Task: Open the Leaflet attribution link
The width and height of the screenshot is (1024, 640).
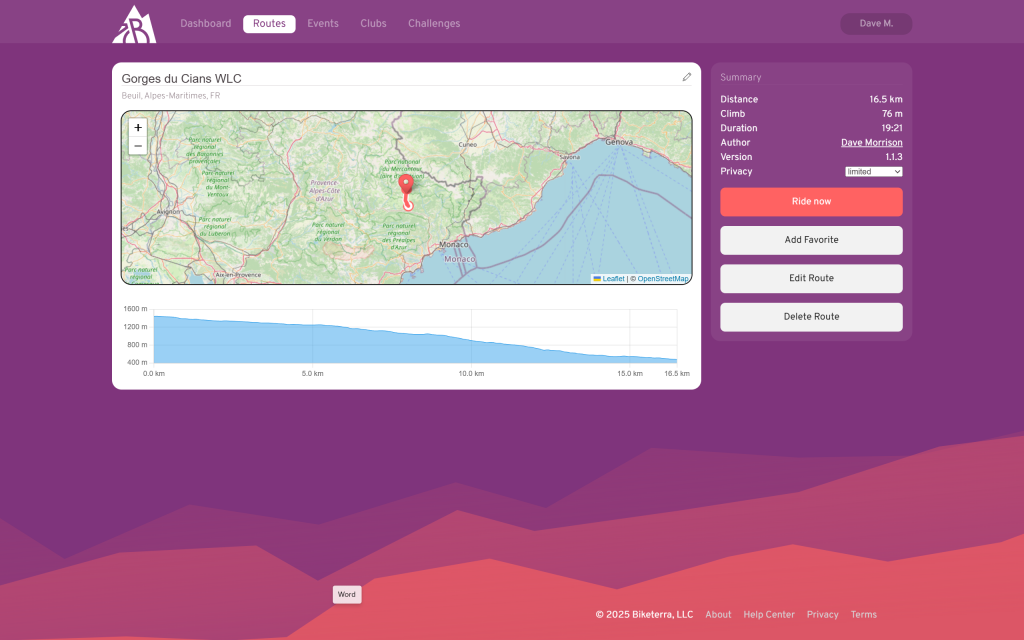Action: point(613,279)
